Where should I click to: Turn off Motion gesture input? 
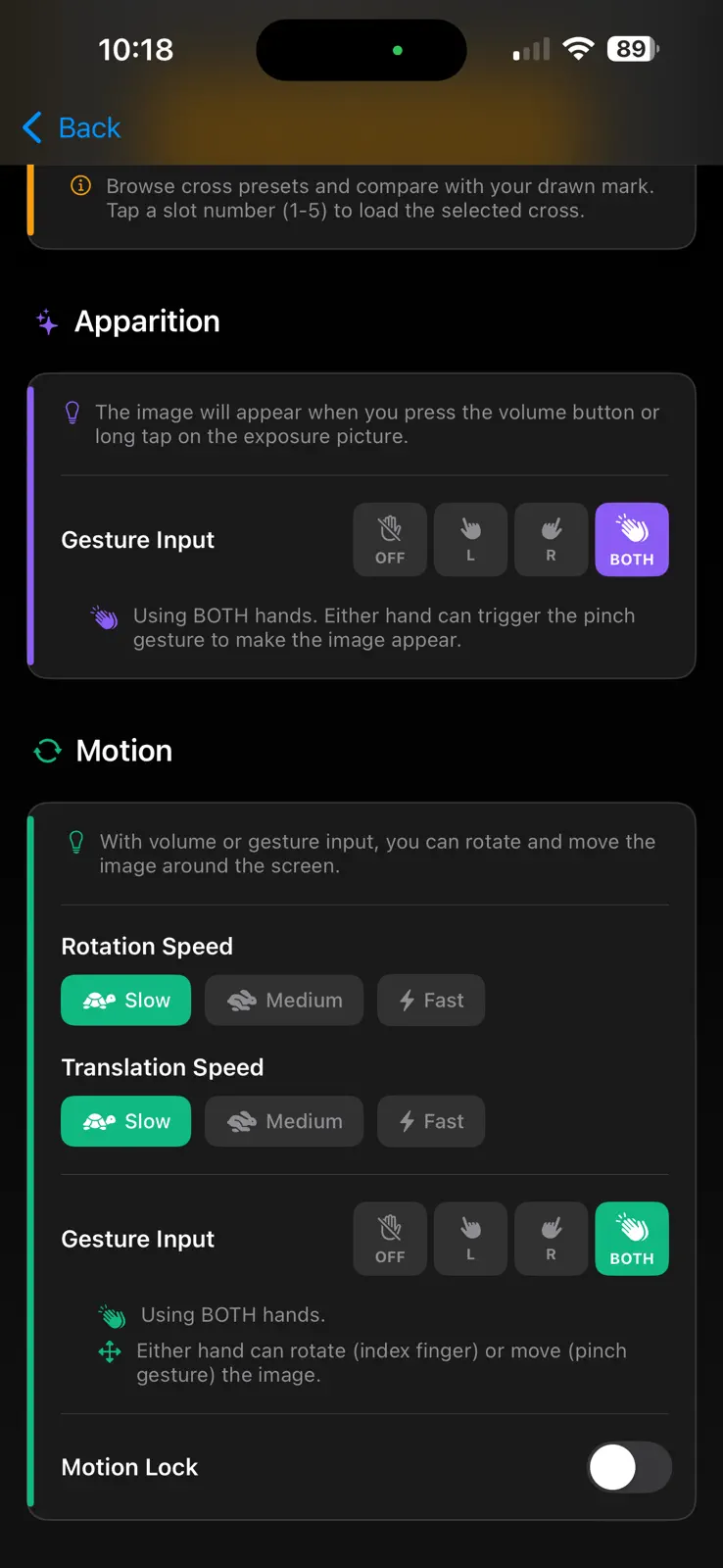tap(390, 1239)
